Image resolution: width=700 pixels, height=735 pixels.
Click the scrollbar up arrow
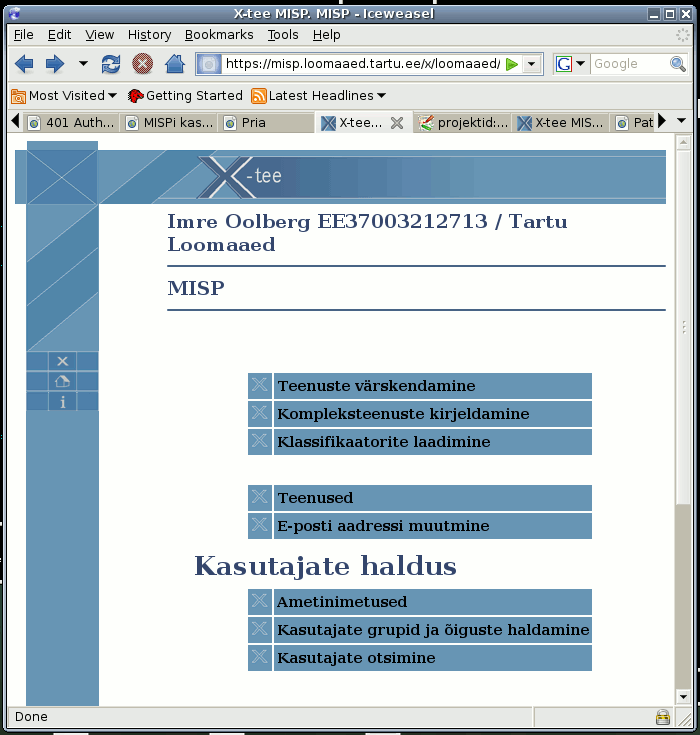[x=684, y=142]
